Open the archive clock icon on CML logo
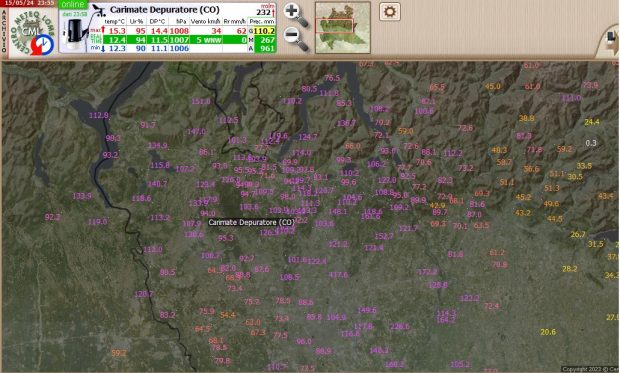 pyautogui.click(x=42, y=45)
